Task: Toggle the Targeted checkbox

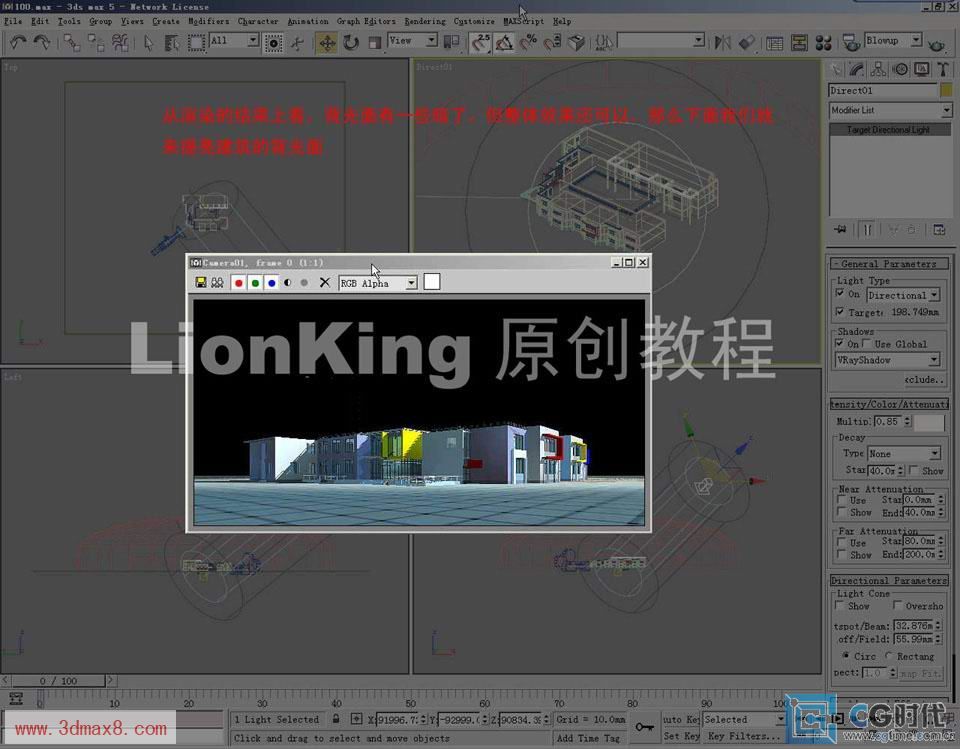Action: pyautogui.click(x=840, y=312)
